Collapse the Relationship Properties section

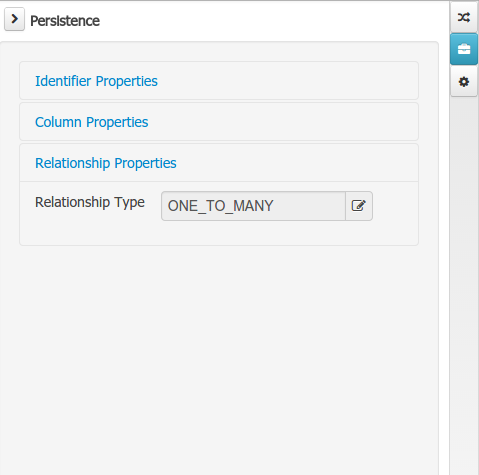219,163
